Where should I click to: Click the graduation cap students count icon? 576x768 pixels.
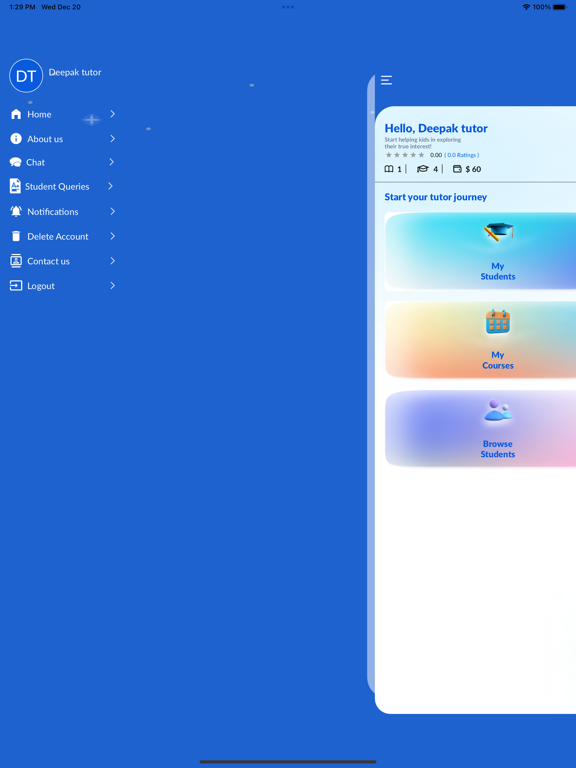(423, 169)
